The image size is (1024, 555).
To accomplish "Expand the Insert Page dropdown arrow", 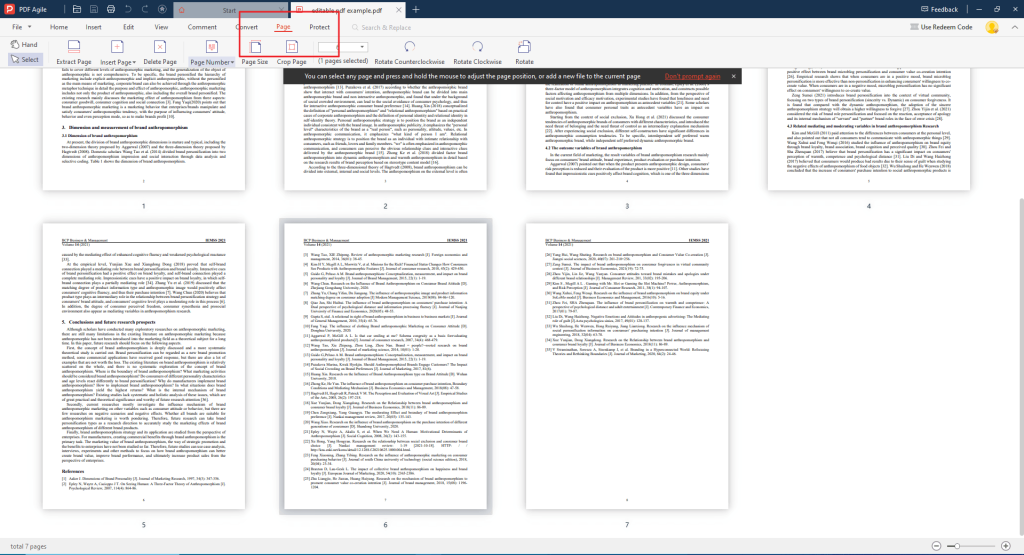I will [x=134, y=63].
